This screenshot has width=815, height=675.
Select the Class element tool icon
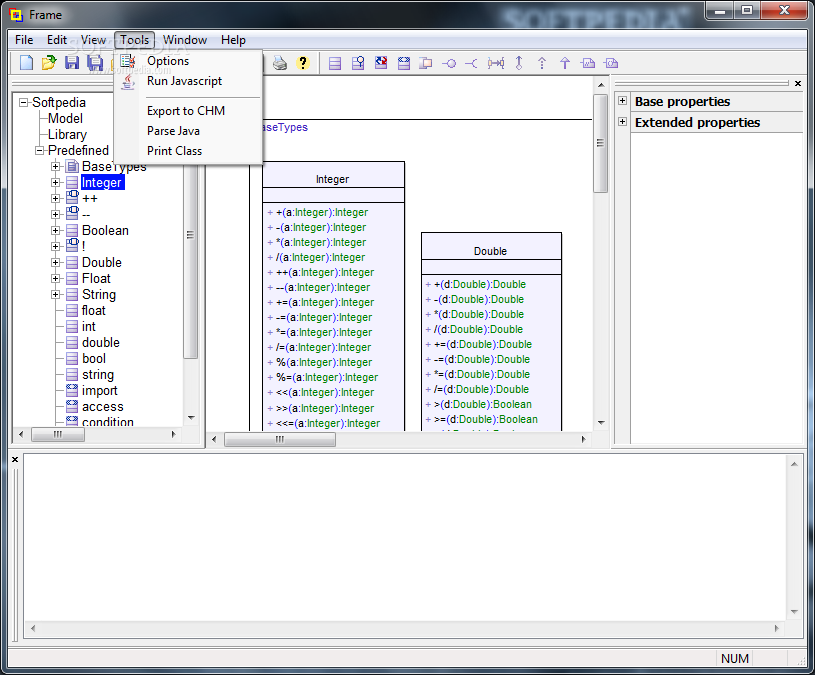(335, 63)
